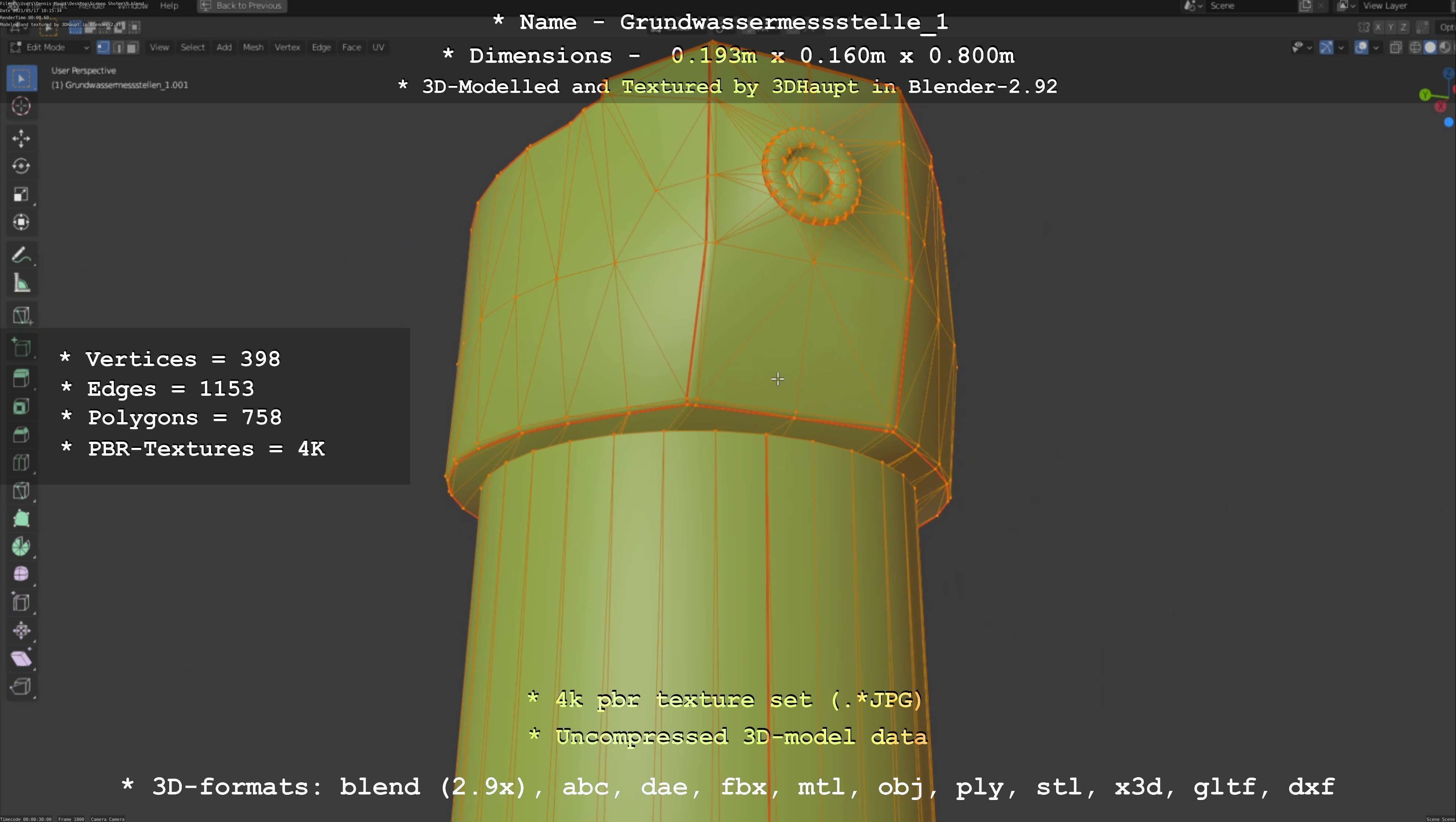Enable face select mode
Image resolution: width=1456 pixels, height=822 pixels.
132,47
